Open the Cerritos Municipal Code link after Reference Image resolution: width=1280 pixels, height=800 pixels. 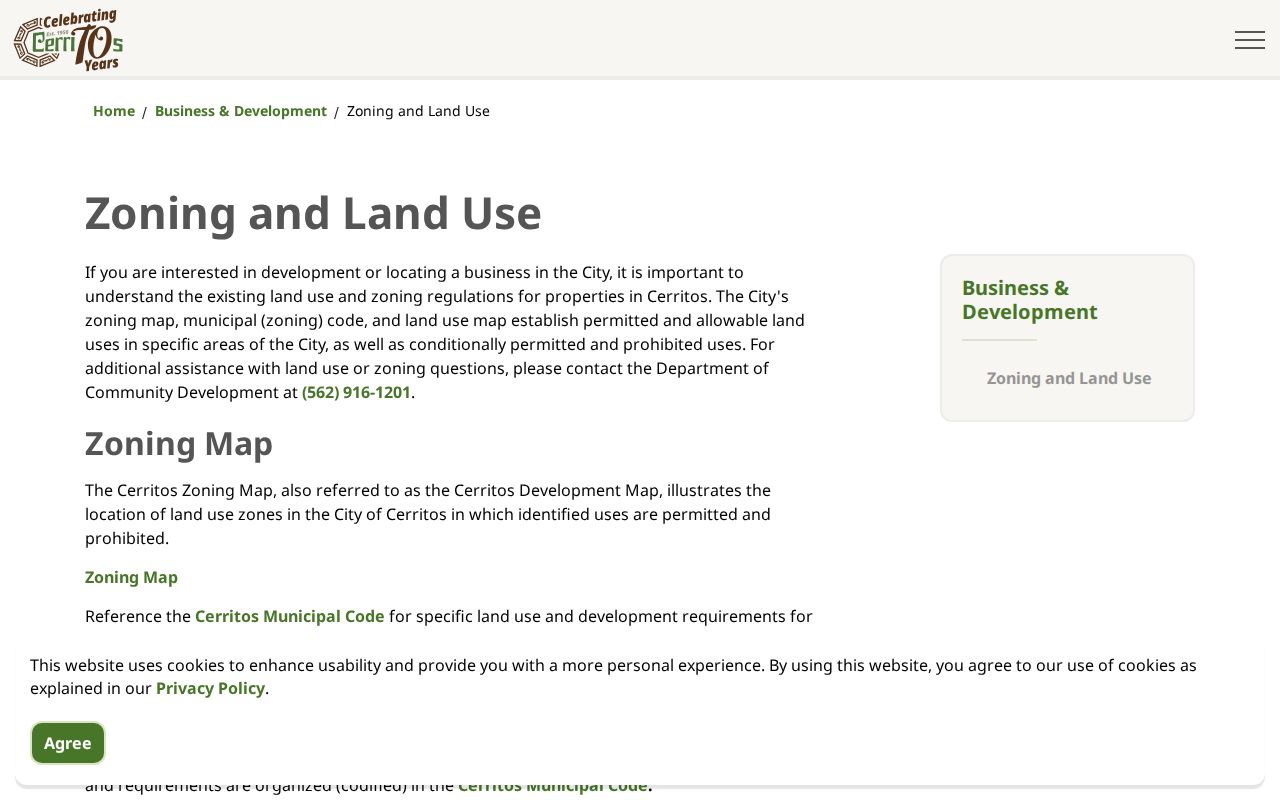pos(289,616)
